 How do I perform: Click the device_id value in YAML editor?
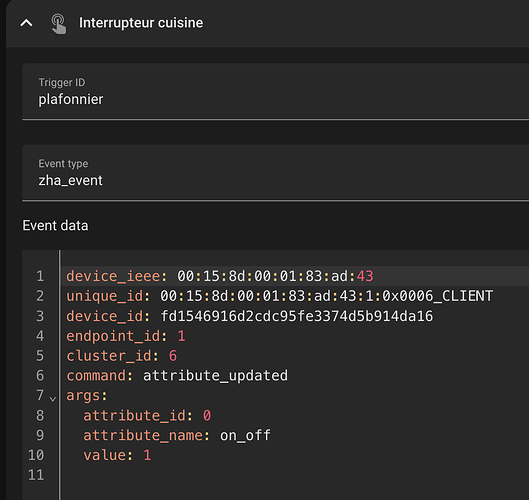pyautogui.click(x=297, y=316)
